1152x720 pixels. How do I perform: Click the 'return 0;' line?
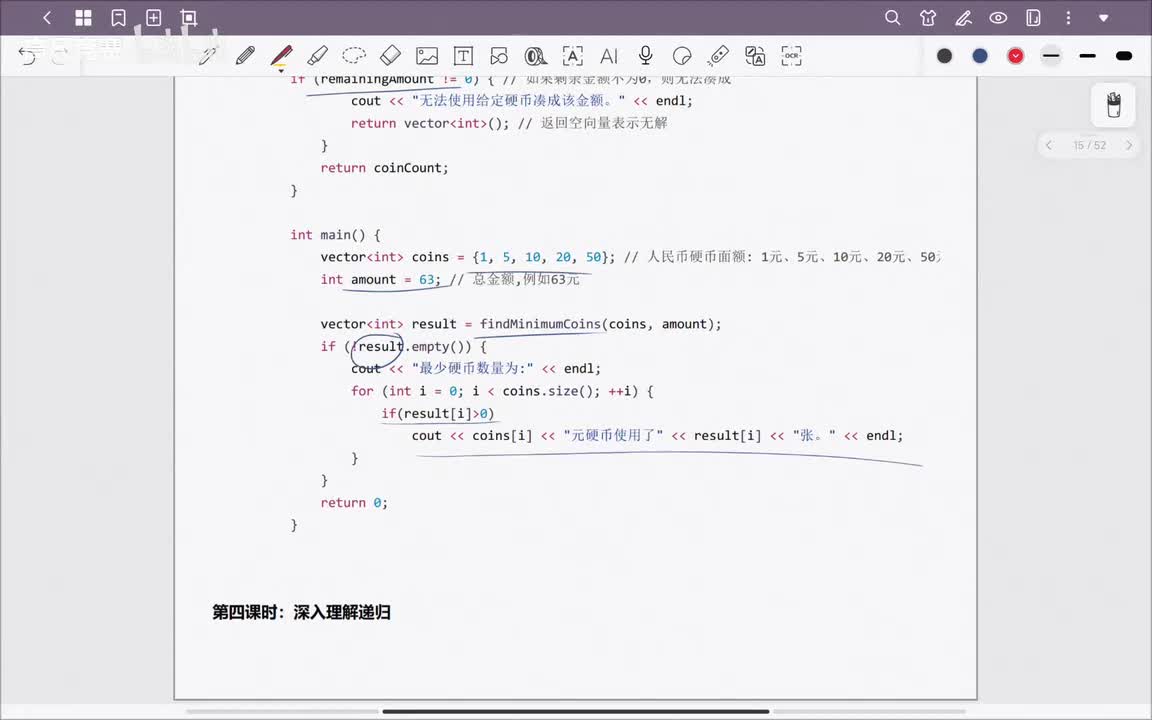pyautogui.click(x=353, y=503)
